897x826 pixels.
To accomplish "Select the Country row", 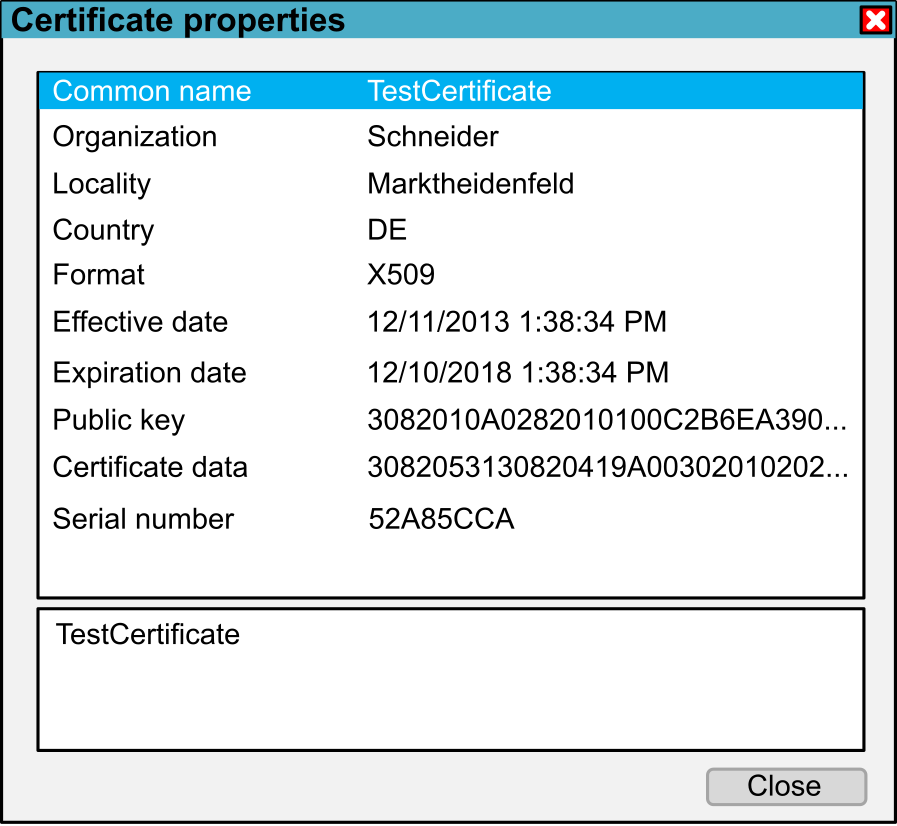I will (x=451, y=229).
